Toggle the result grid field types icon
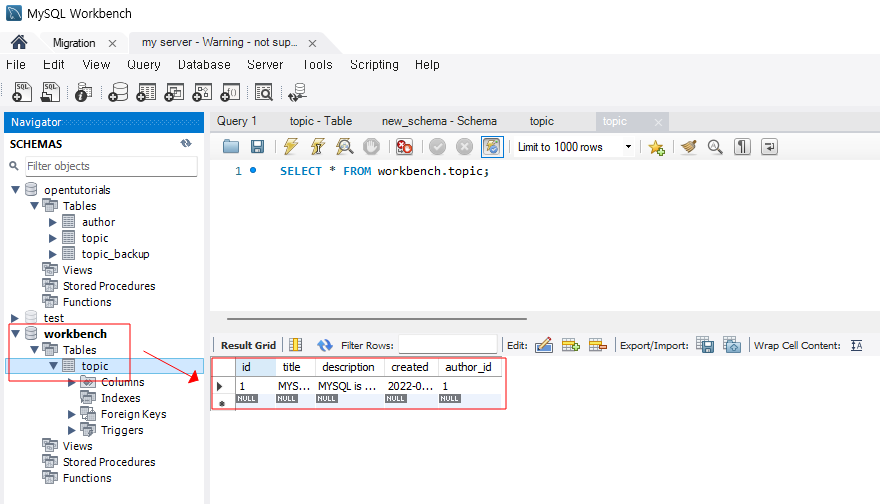This screenshot has width=880, height=504. [x=296, y=345]
